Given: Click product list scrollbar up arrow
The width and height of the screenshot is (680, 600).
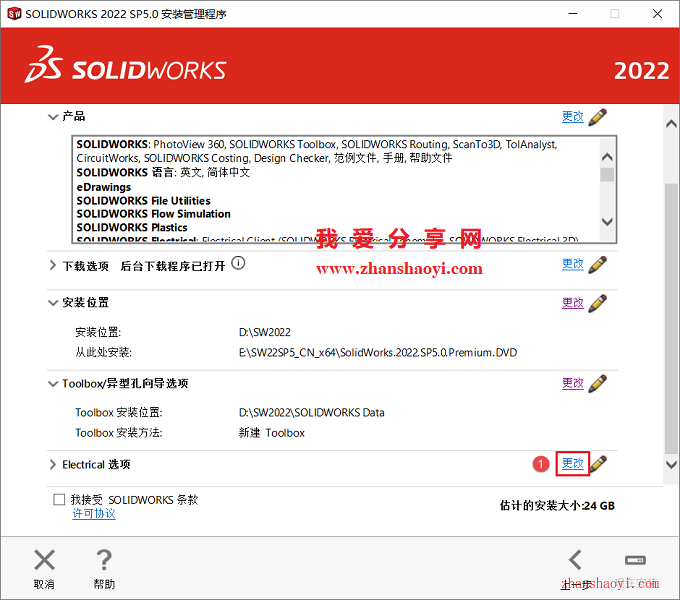Looking at the screenshot, I should 608,157.
